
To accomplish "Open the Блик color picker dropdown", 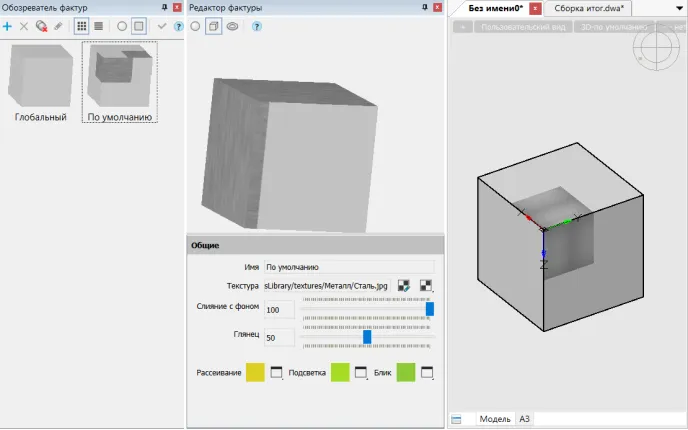I will 427,373.
